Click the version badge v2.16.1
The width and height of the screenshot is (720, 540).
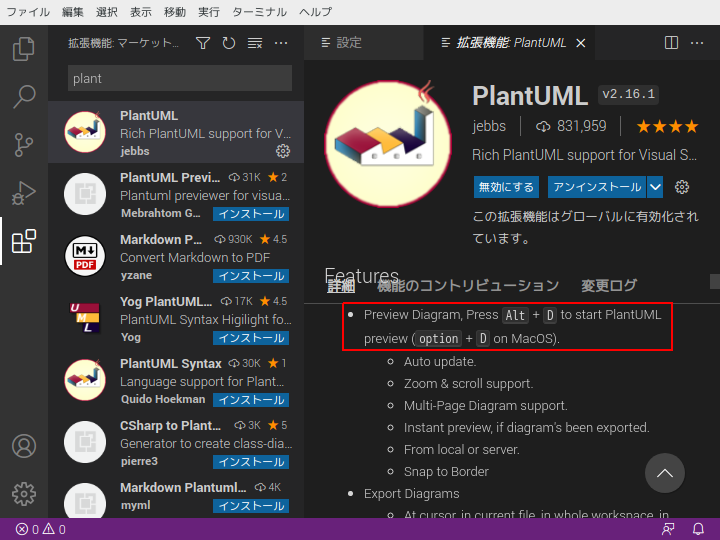tap(629, 95)
